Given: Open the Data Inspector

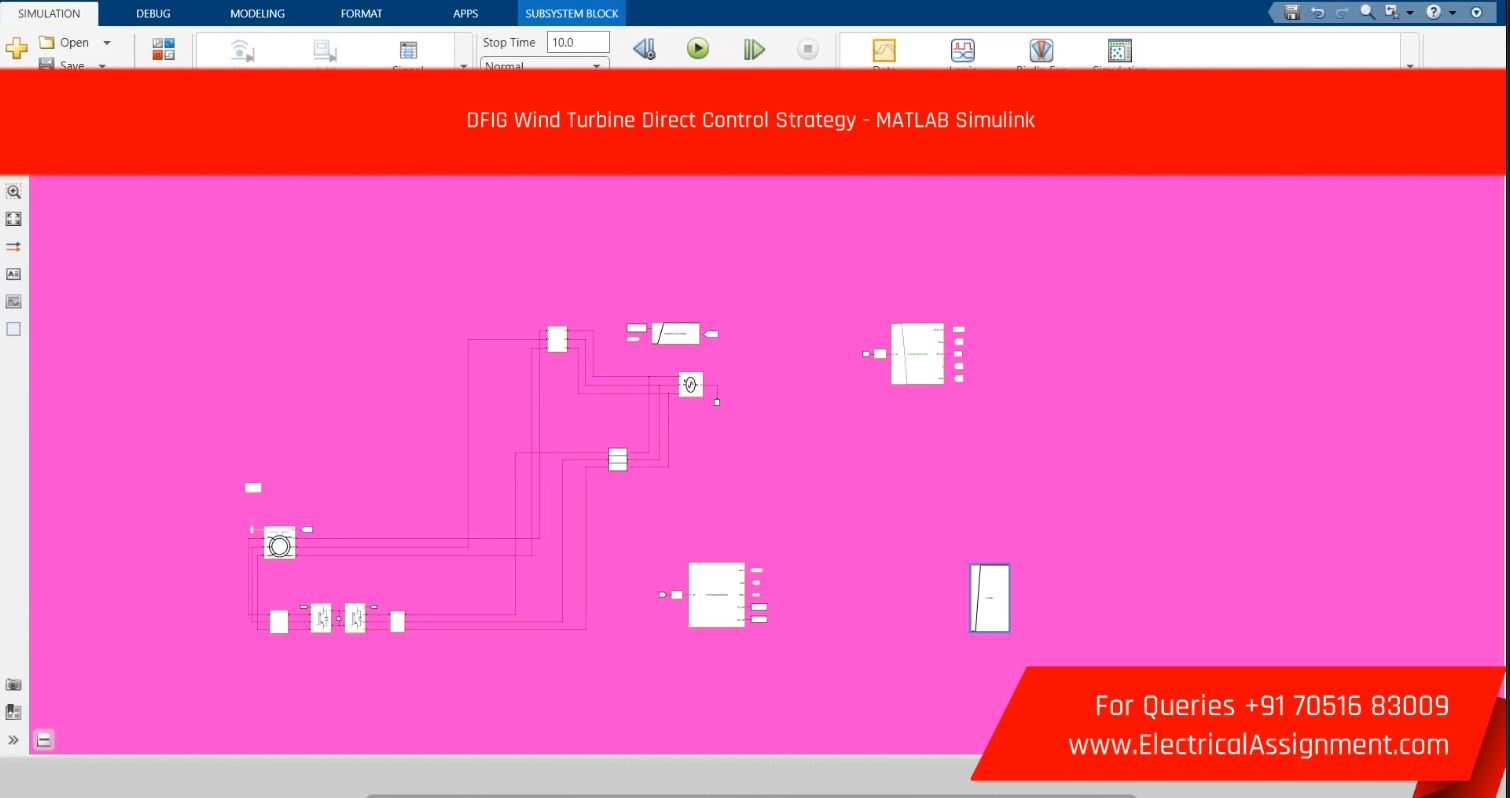Looking at the screenshot, I should point(884,52).
